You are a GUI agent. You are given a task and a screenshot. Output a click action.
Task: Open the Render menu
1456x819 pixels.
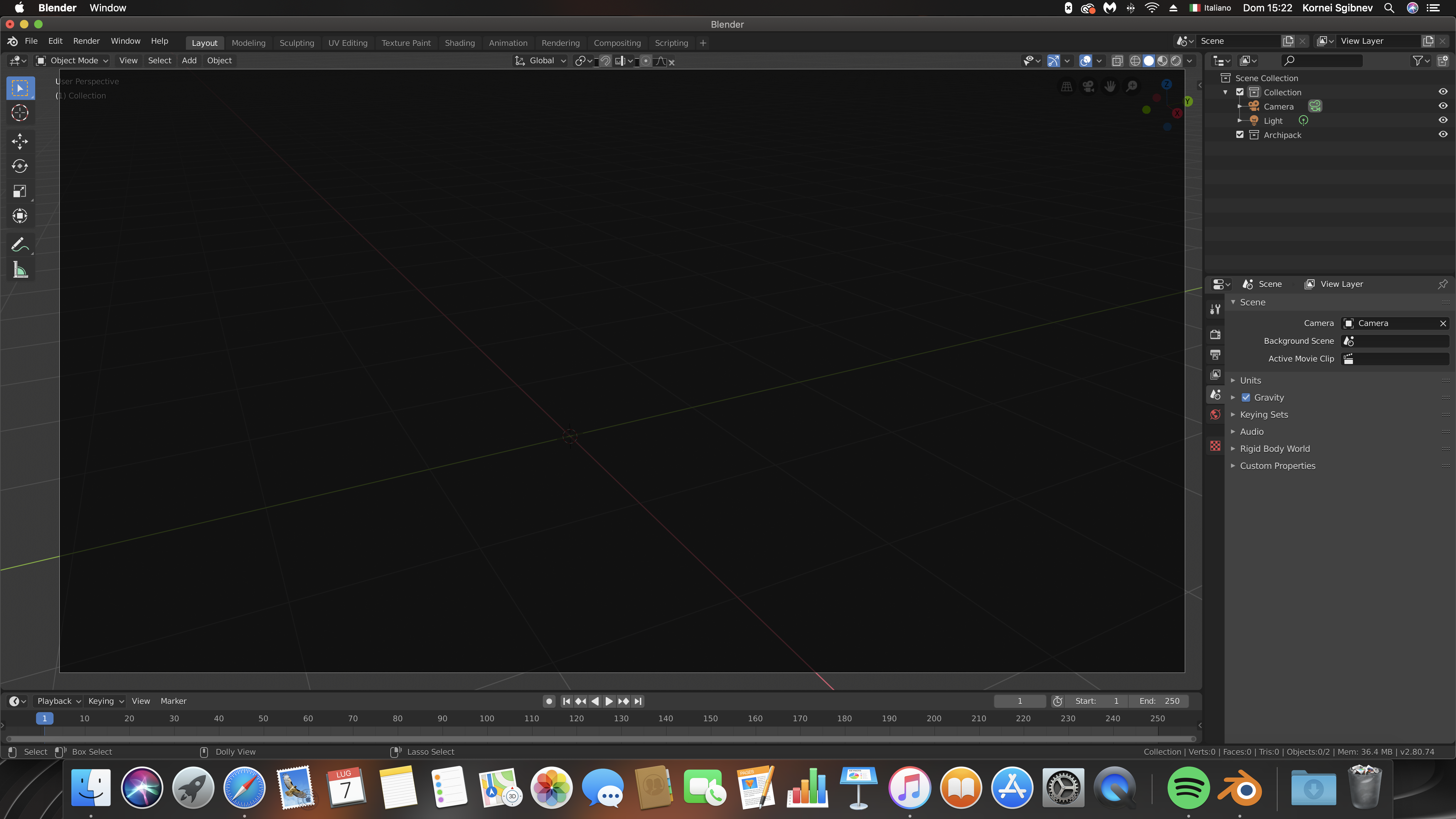pos(86,41)
